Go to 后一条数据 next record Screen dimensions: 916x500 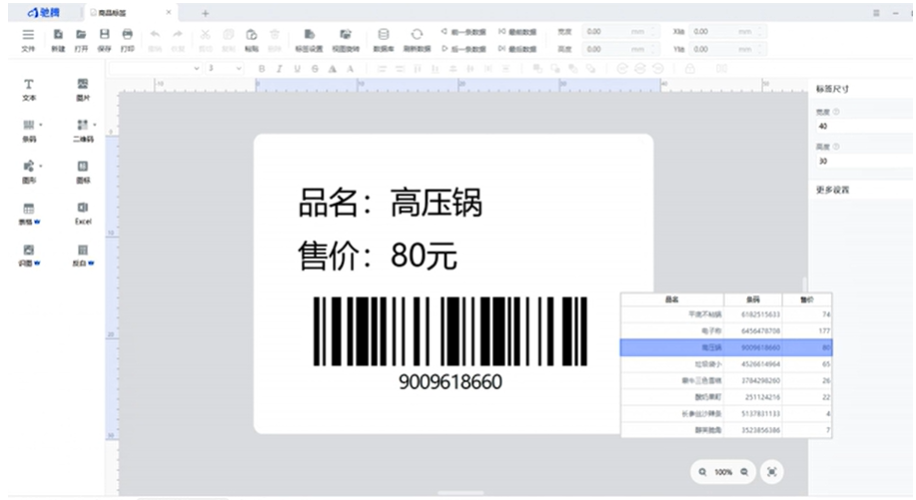(464, 49)
